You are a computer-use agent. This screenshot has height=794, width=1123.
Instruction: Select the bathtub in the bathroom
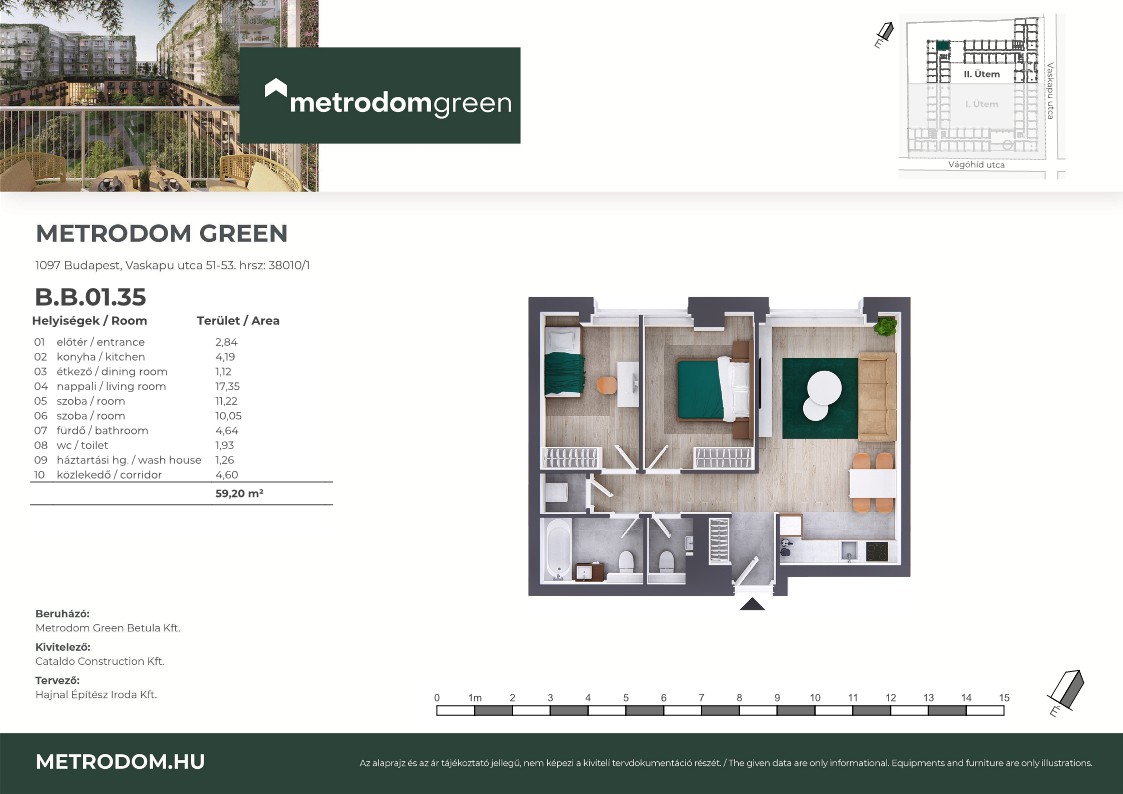[559, 549]
